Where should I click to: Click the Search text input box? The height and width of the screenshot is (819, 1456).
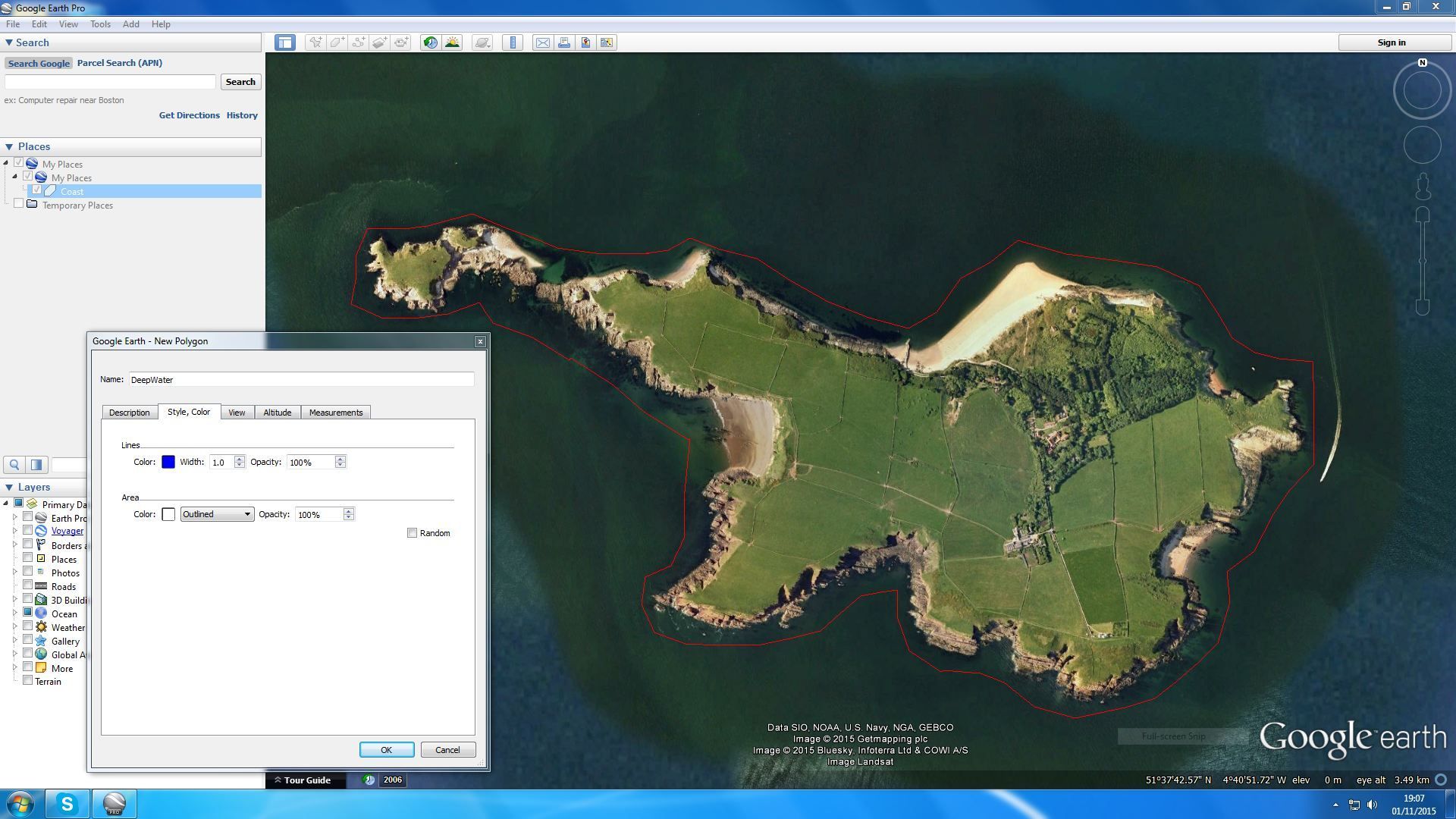[111, 82]
